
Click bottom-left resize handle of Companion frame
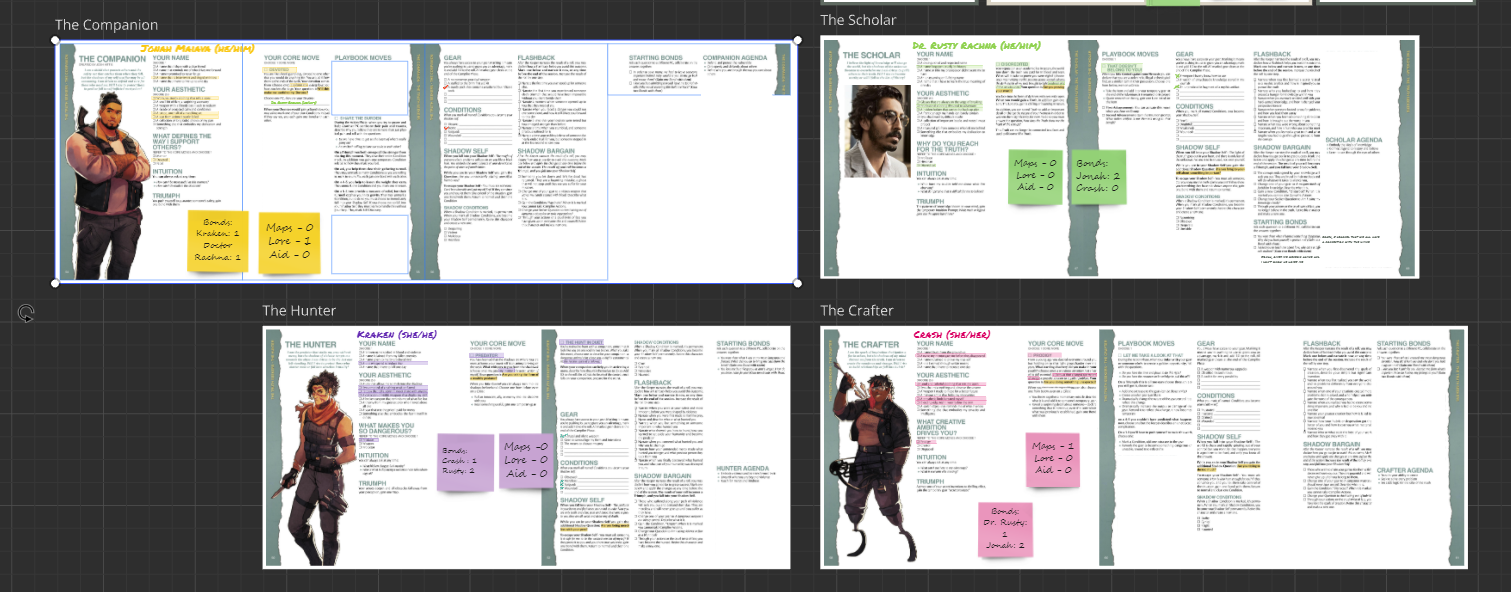pyautogui.click(x=56, y=283)
